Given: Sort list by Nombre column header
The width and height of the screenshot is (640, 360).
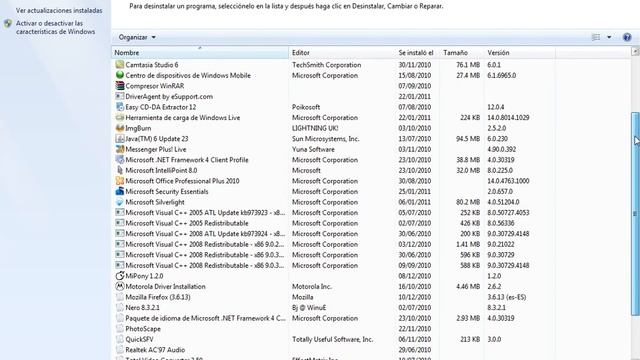Looking at the screenshot, I should [x=200, y=53].
